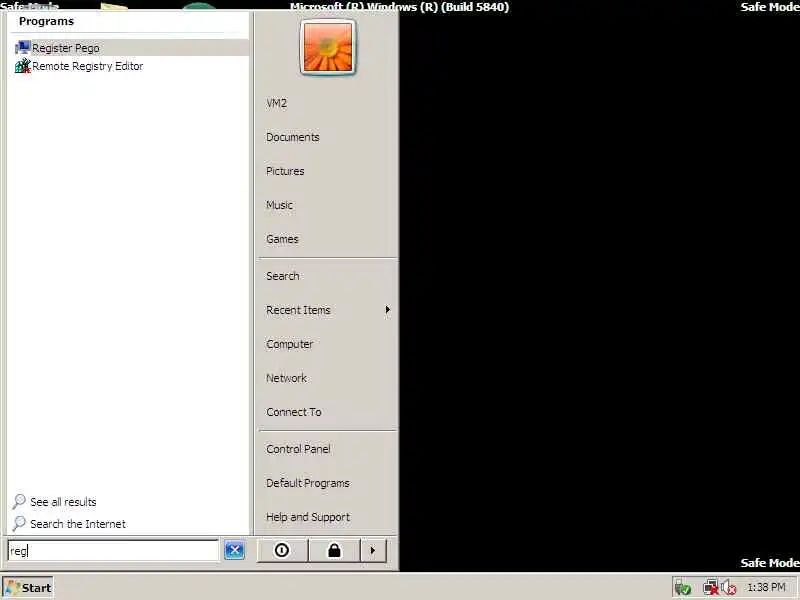Click magnifier icon beside Search the Internet

point(19,523)
